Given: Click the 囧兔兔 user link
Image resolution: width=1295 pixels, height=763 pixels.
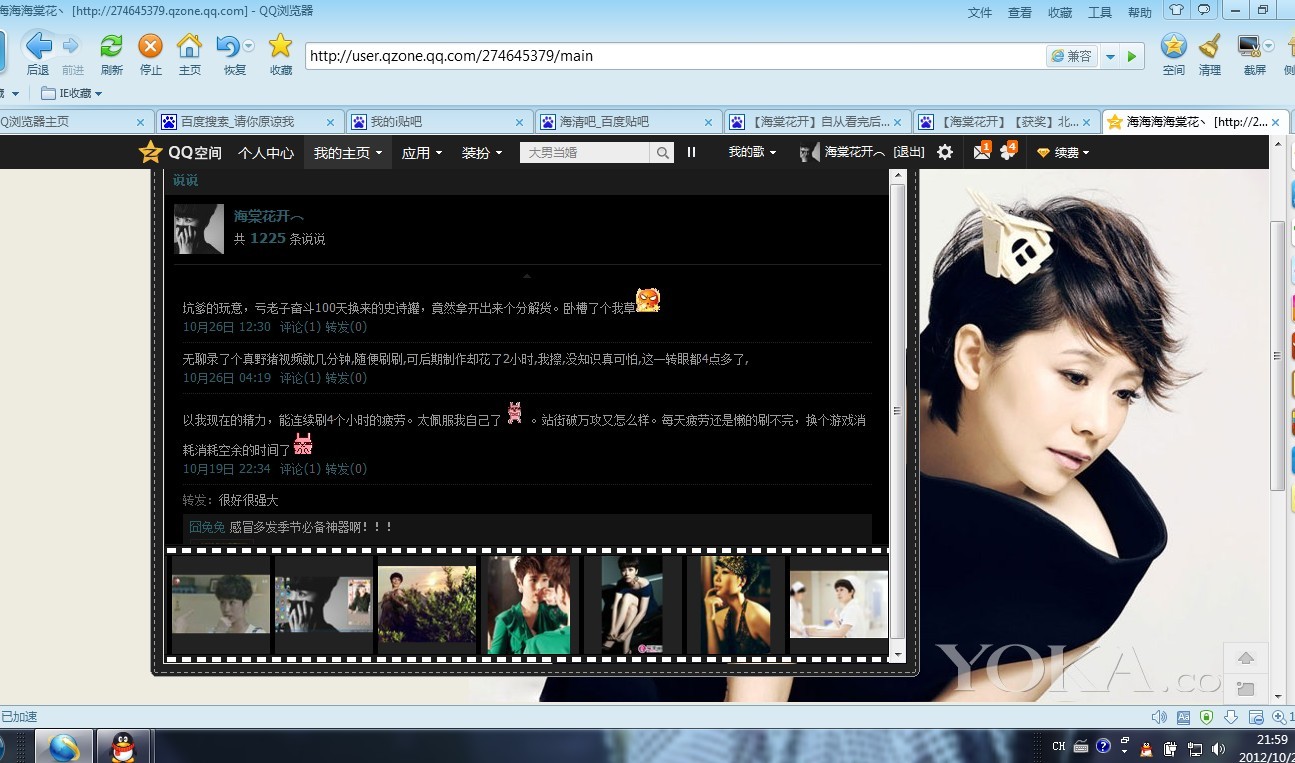Looking at the screenshot, I should tap(207, 527).
